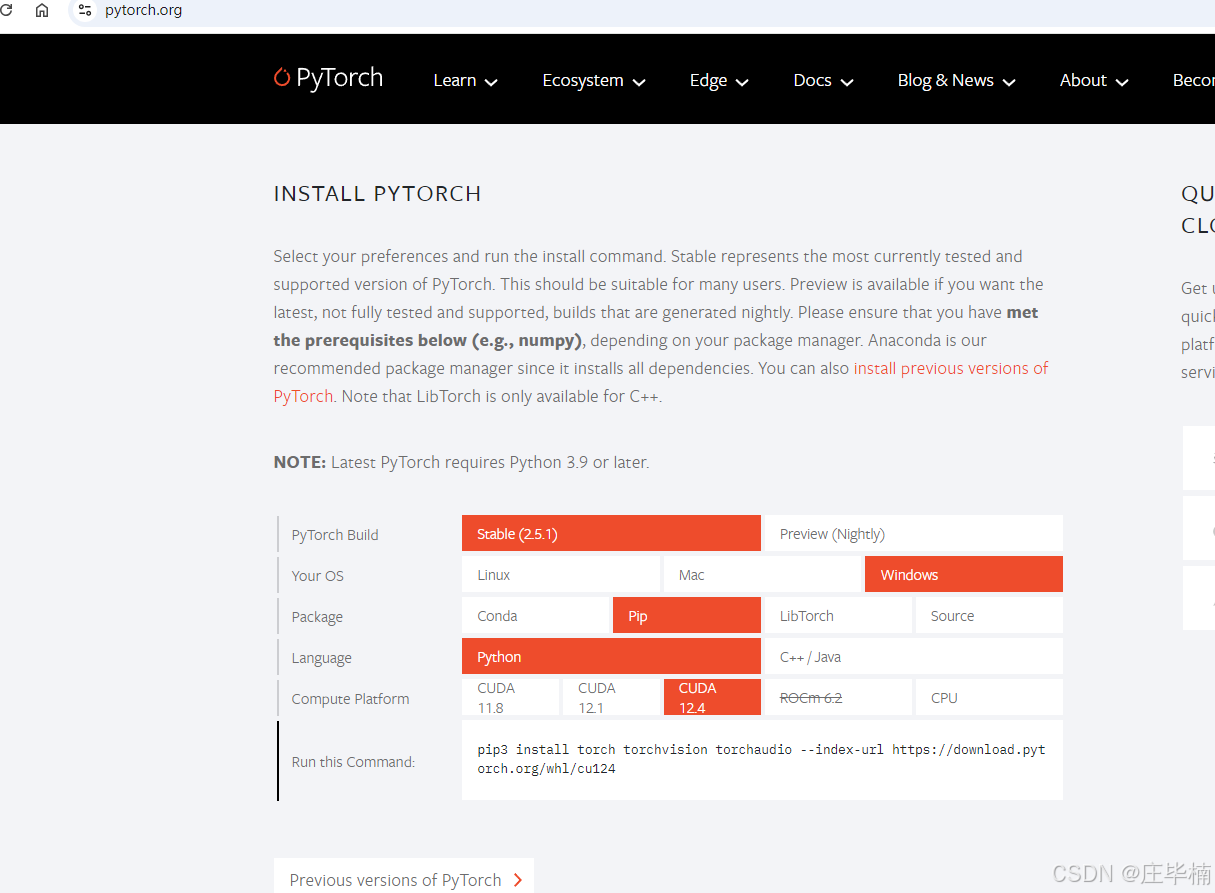
Task: Expand the Learn menu
Action: (x=465, y=81)
